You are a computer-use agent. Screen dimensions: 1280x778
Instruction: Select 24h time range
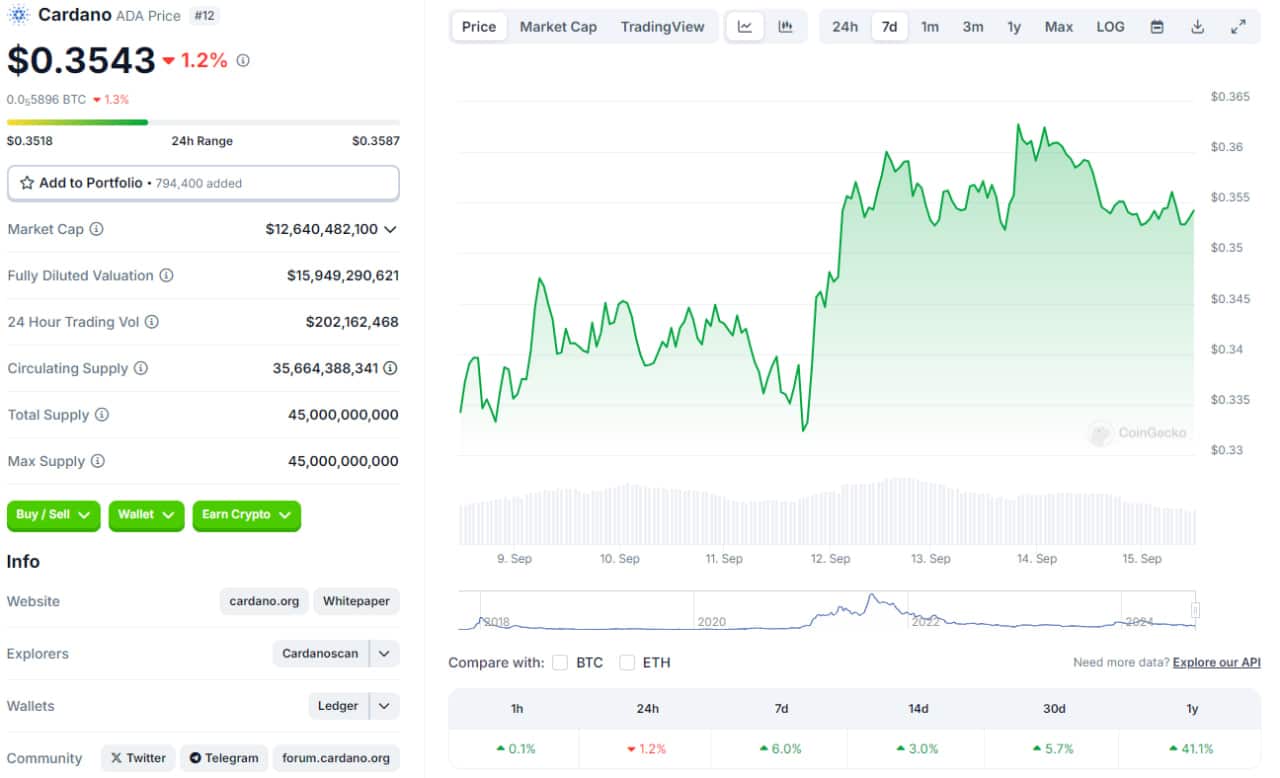[845, 27]
